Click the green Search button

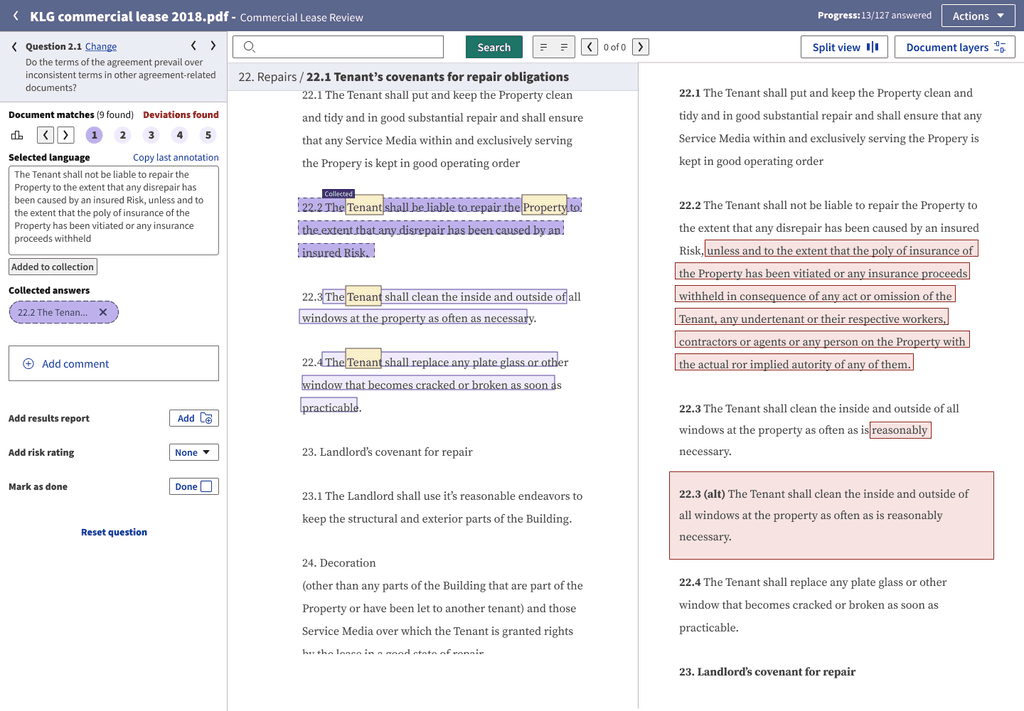tap(494, 47)
